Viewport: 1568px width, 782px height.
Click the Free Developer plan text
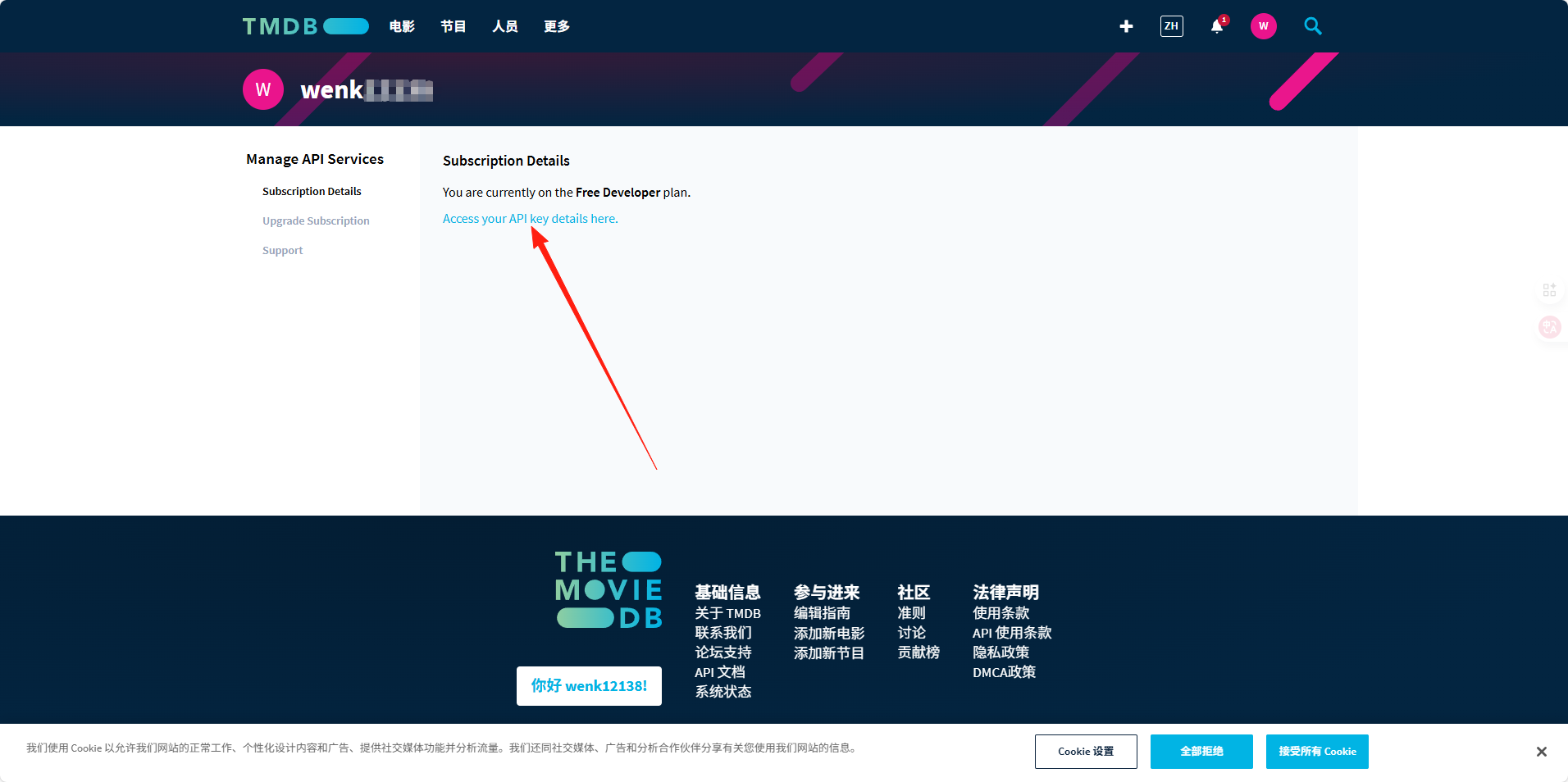618,193
